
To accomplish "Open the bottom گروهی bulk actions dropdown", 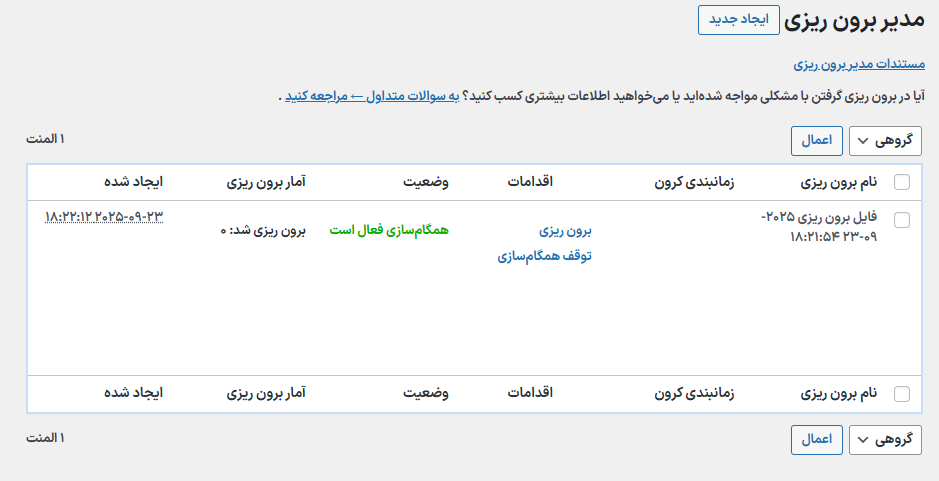I will coord(885,440).
